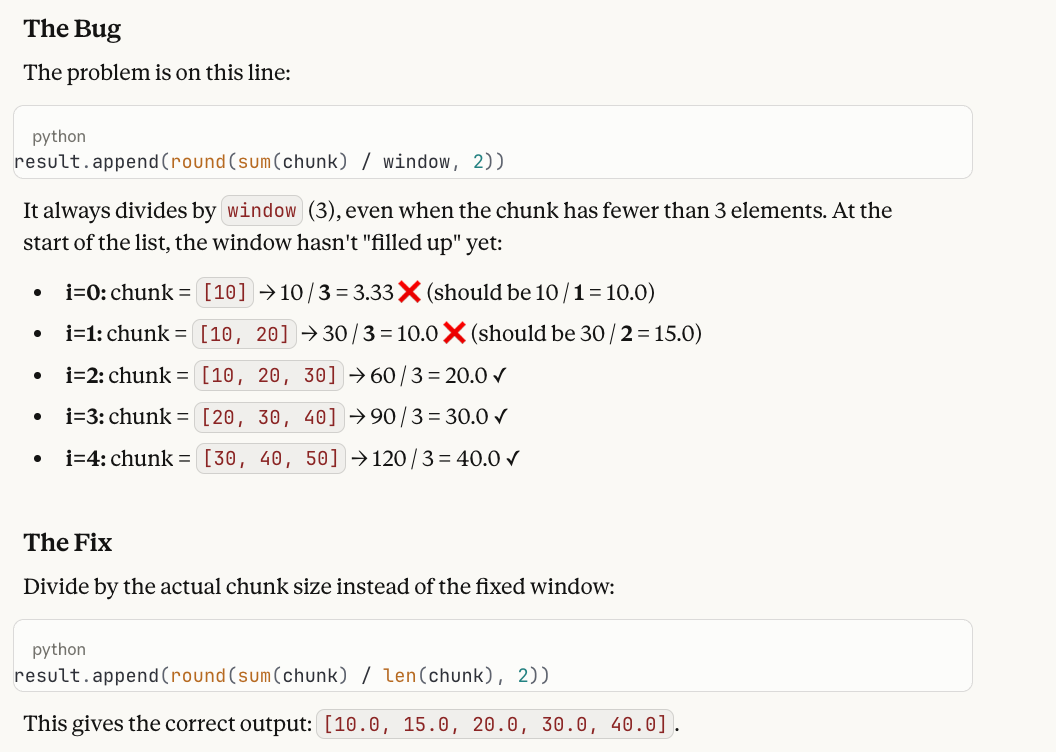
Task: Click the [30, 40, 50] code chip
Action: (271, 459)
